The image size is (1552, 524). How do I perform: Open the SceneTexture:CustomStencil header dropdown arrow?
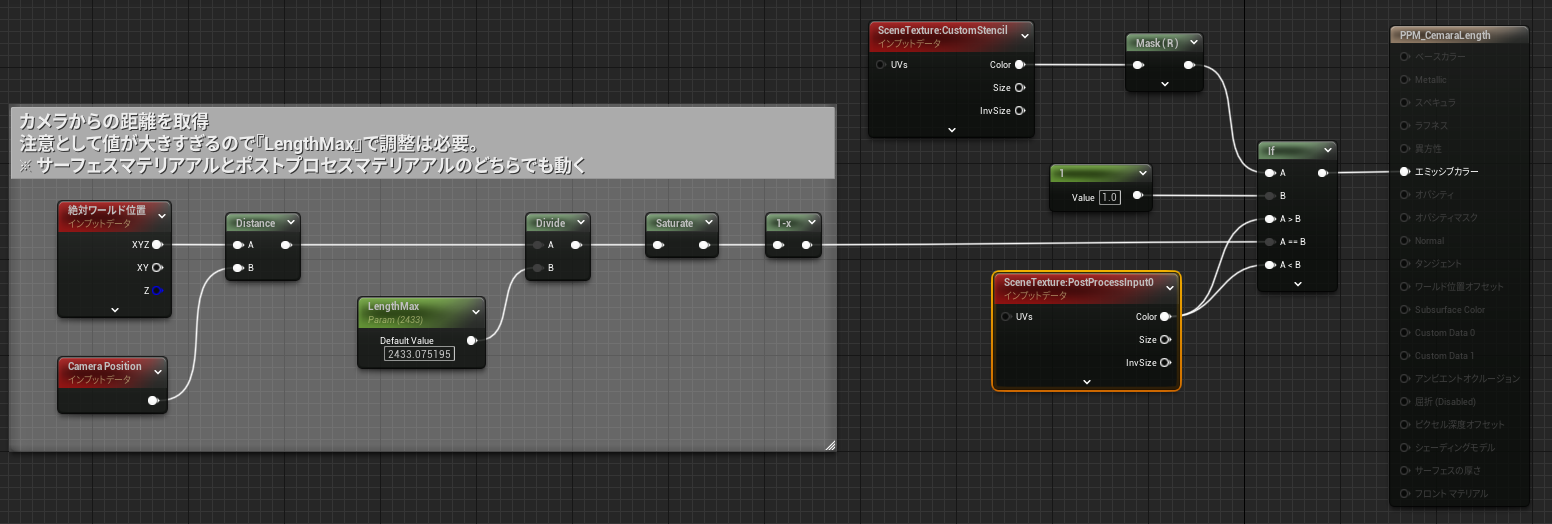(x=1024, y=37)
